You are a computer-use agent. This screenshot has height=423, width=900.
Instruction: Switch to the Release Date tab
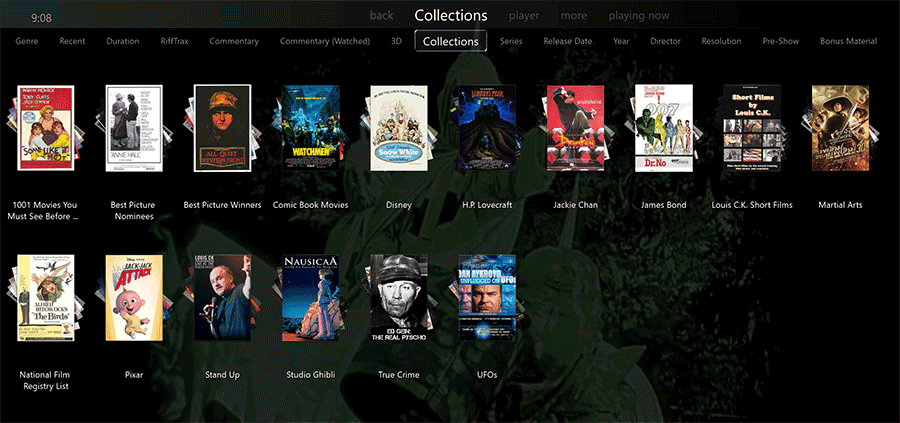click(568, 41)
